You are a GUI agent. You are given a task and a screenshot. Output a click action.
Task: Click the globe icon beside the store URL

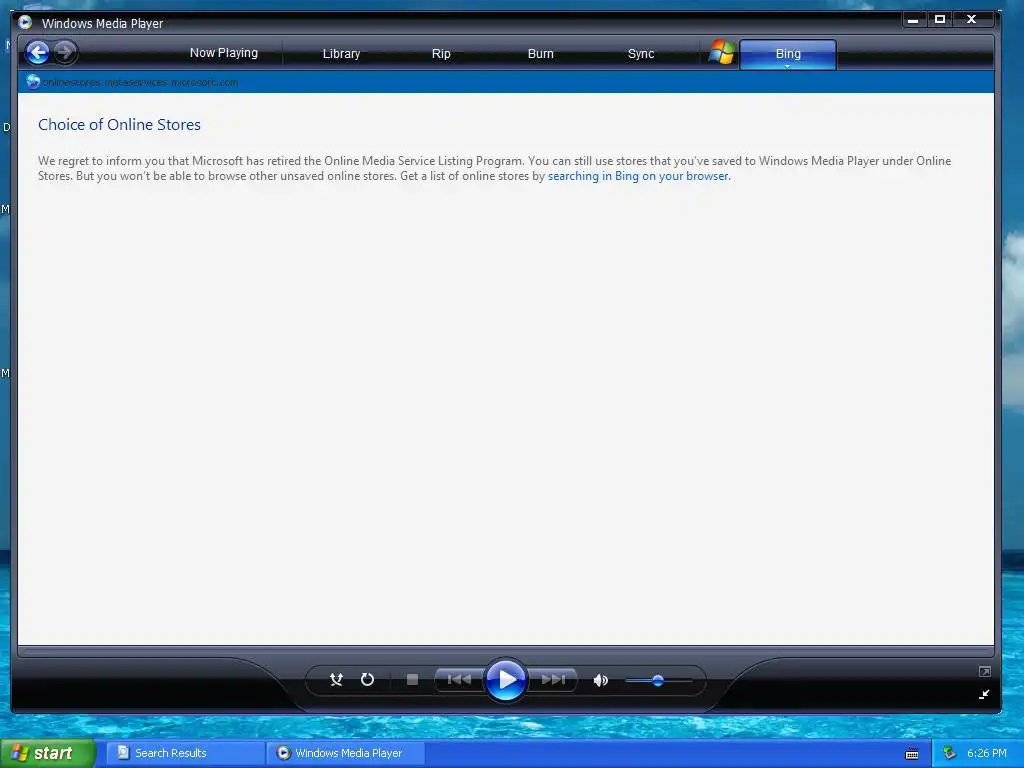point(33,82)
